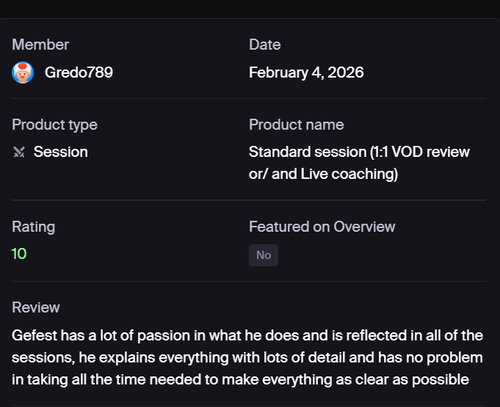Click the February 4, 2026 date
Viewport: 500px width, 407px height.
[x=306, y=73]
